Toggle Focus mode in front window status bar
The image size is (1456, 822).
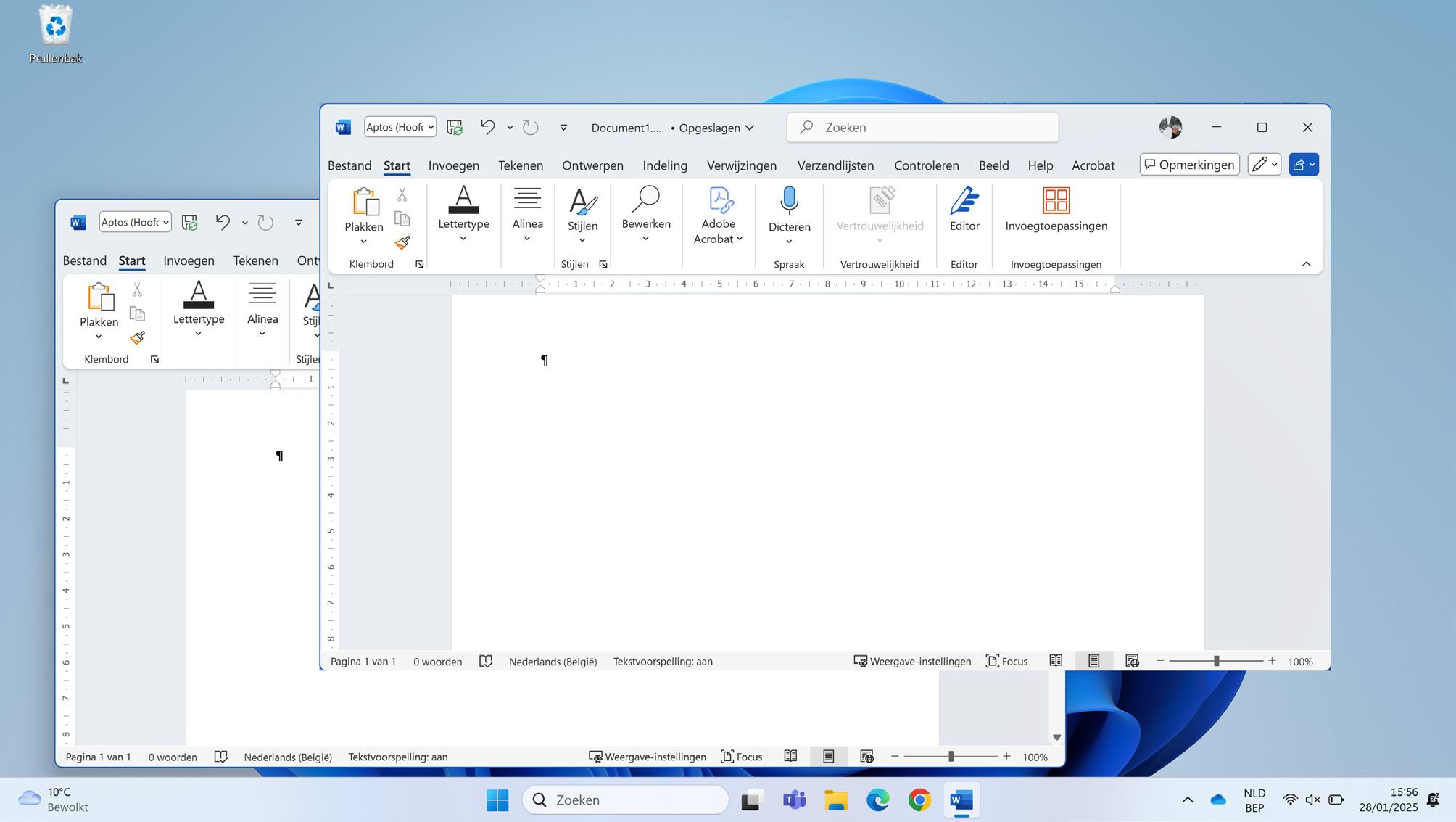(x=1006, y=661)
